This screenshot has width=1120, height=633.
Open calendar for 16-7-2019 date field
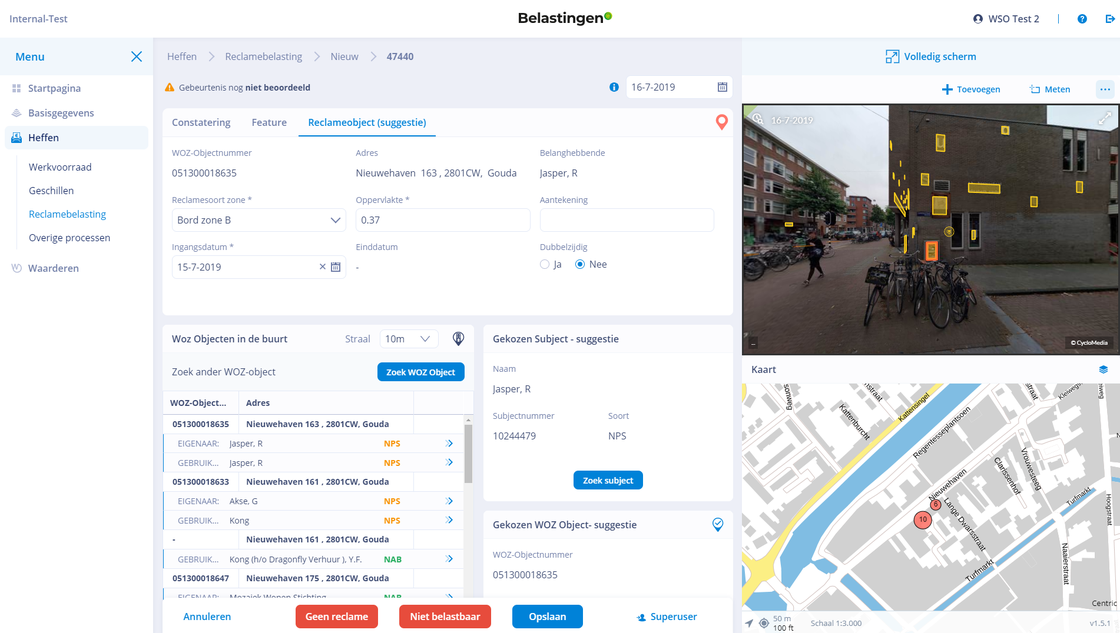(722, 87)
